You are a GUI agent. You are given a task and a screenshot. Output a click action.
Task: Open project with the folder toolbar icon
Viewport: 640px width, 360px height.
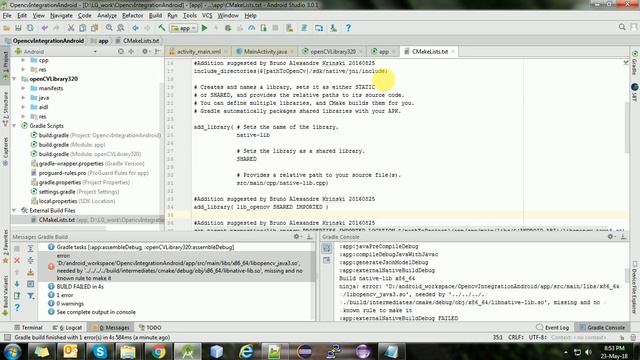pos(7,28)
